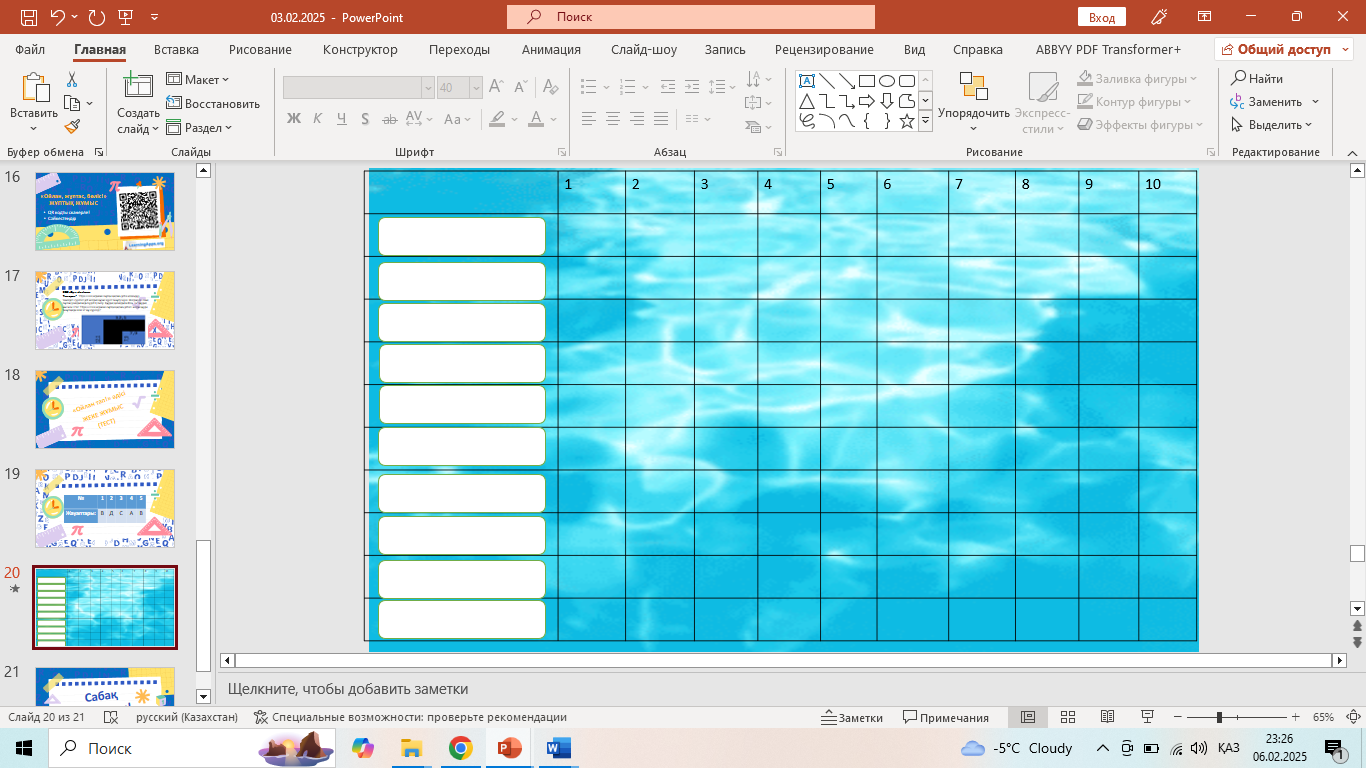The width and height of the screenshot is (1366, 768).
Task: Start Slide Show from status bar
Action: pos(1148,717)
